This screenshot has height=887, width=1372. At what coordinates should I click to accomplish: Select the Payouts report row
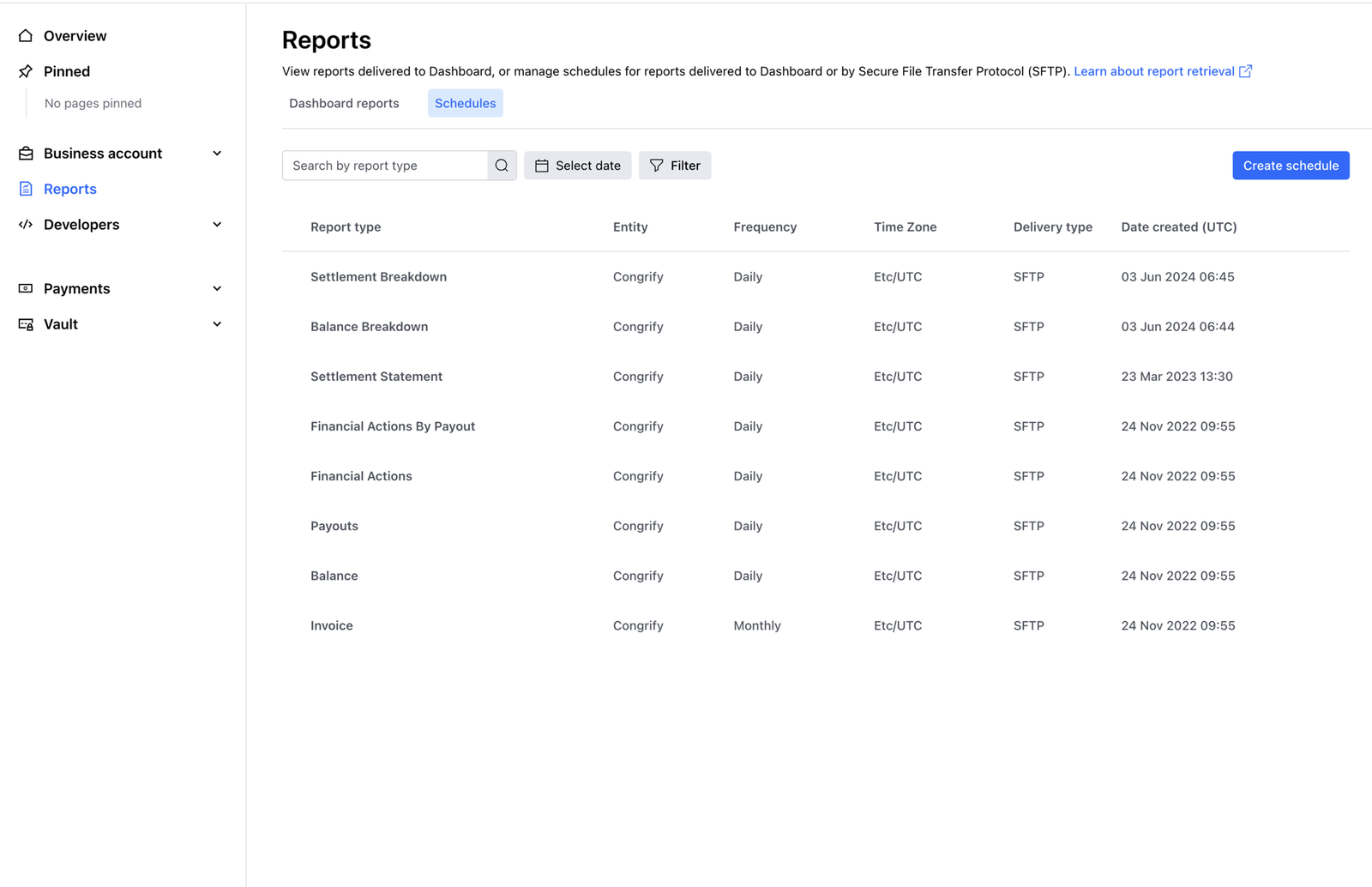[815, 526]
